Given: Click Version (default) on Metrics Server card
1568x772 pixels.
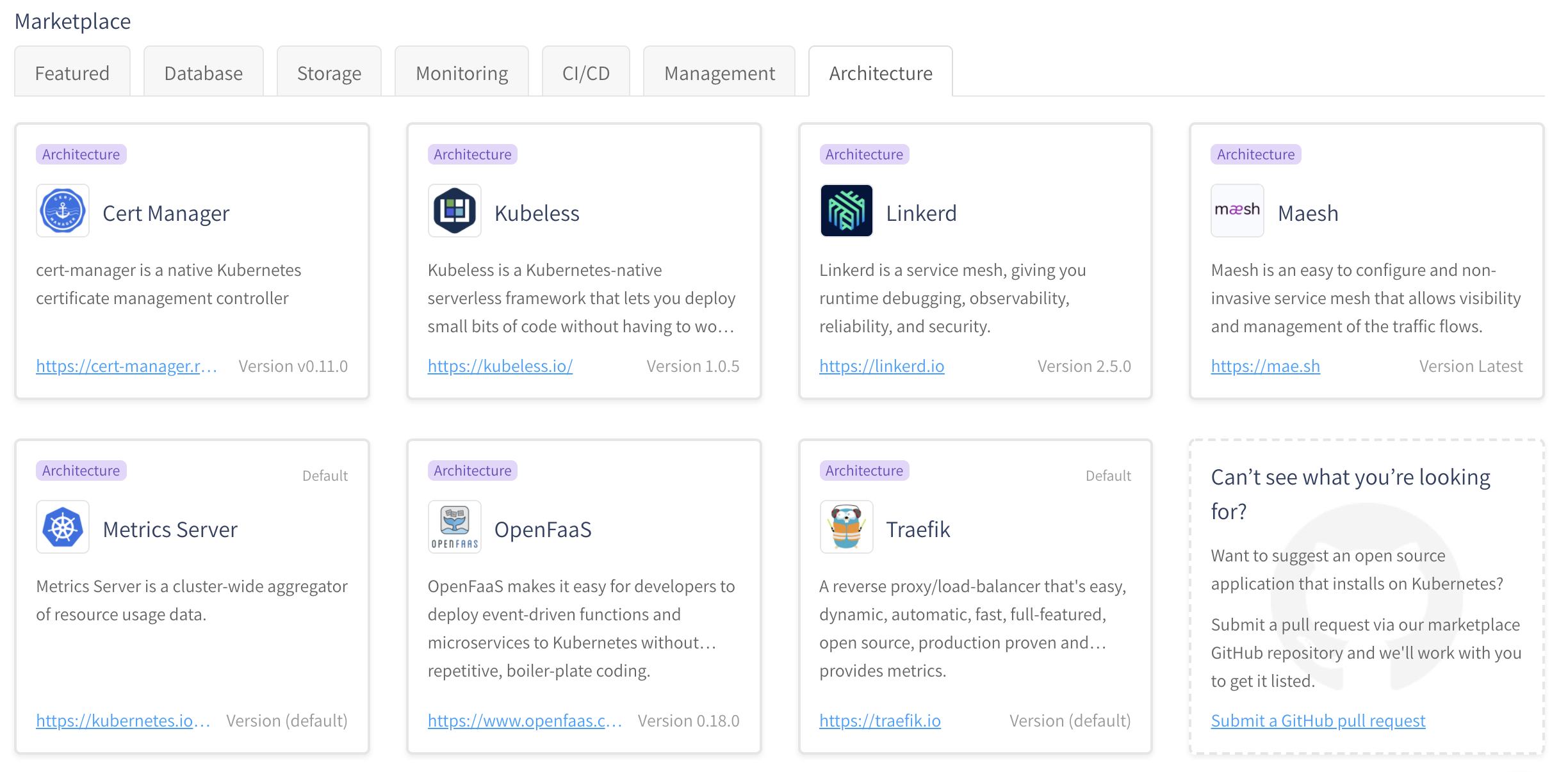Looking at the screenshot, I should pyautogui.click(x=287, y=721).
